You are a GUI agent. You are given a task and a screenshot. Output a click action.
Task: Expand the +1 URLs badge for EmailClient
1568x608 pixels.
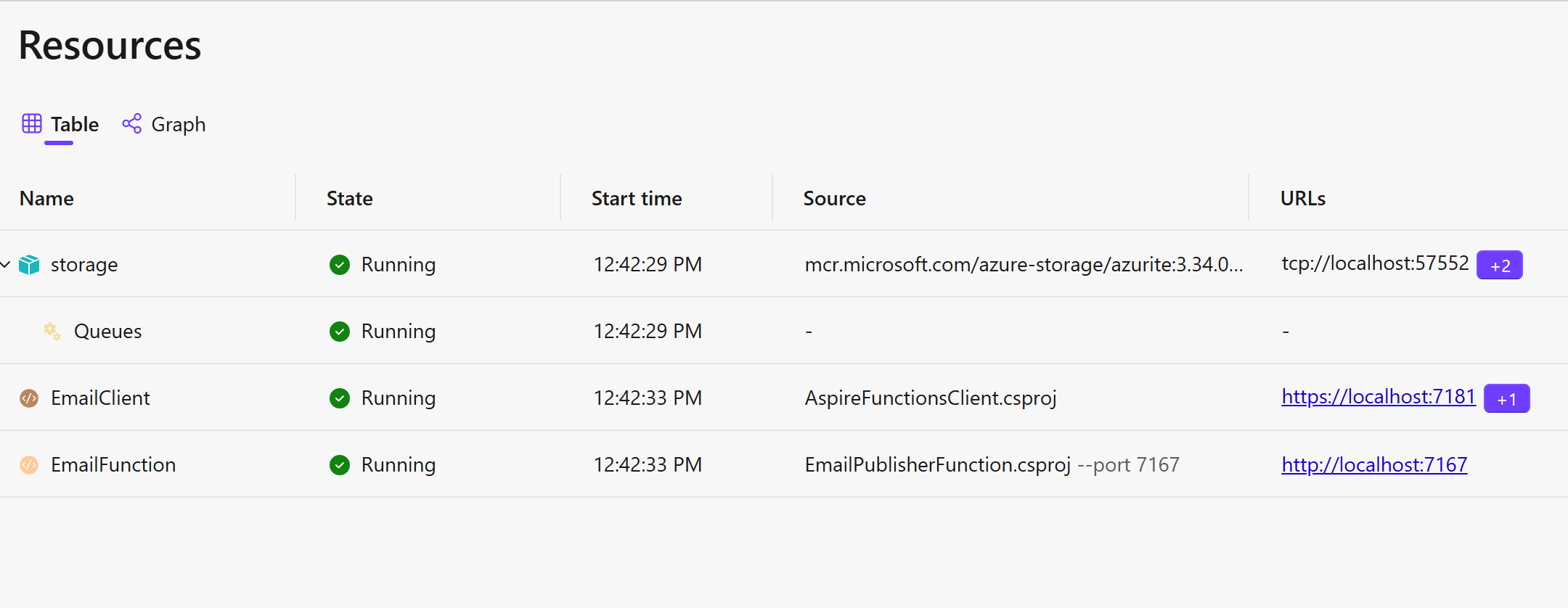pyautogui.click(x=1507, y=399)
